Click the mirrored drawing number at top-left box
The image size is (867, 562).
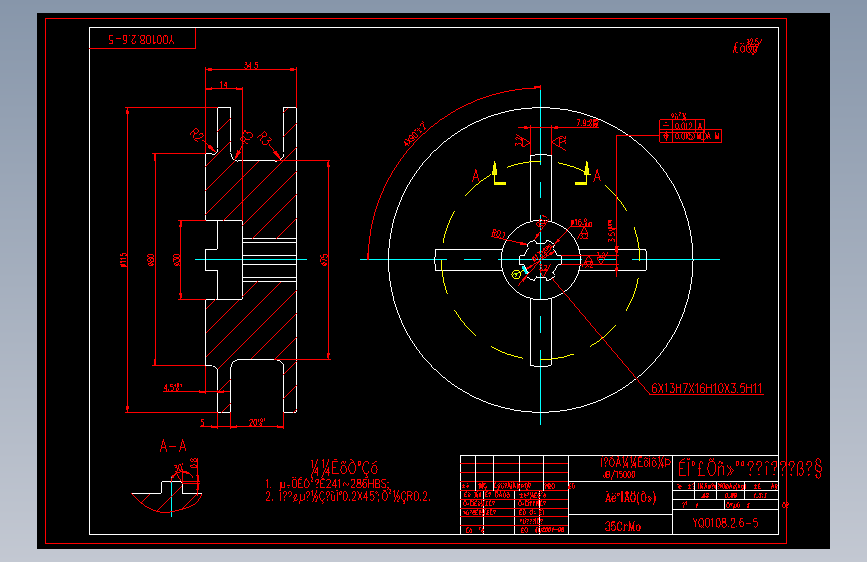[x=142, y=39]
